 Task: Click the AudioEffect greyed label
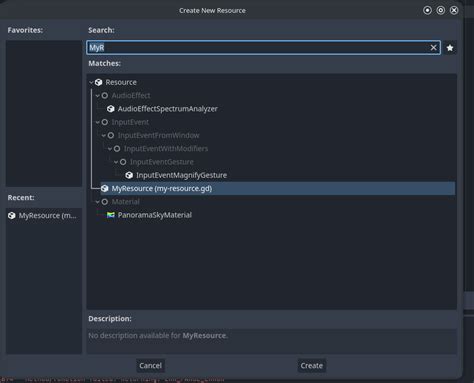pyautogui.click(x=131, y=96)
